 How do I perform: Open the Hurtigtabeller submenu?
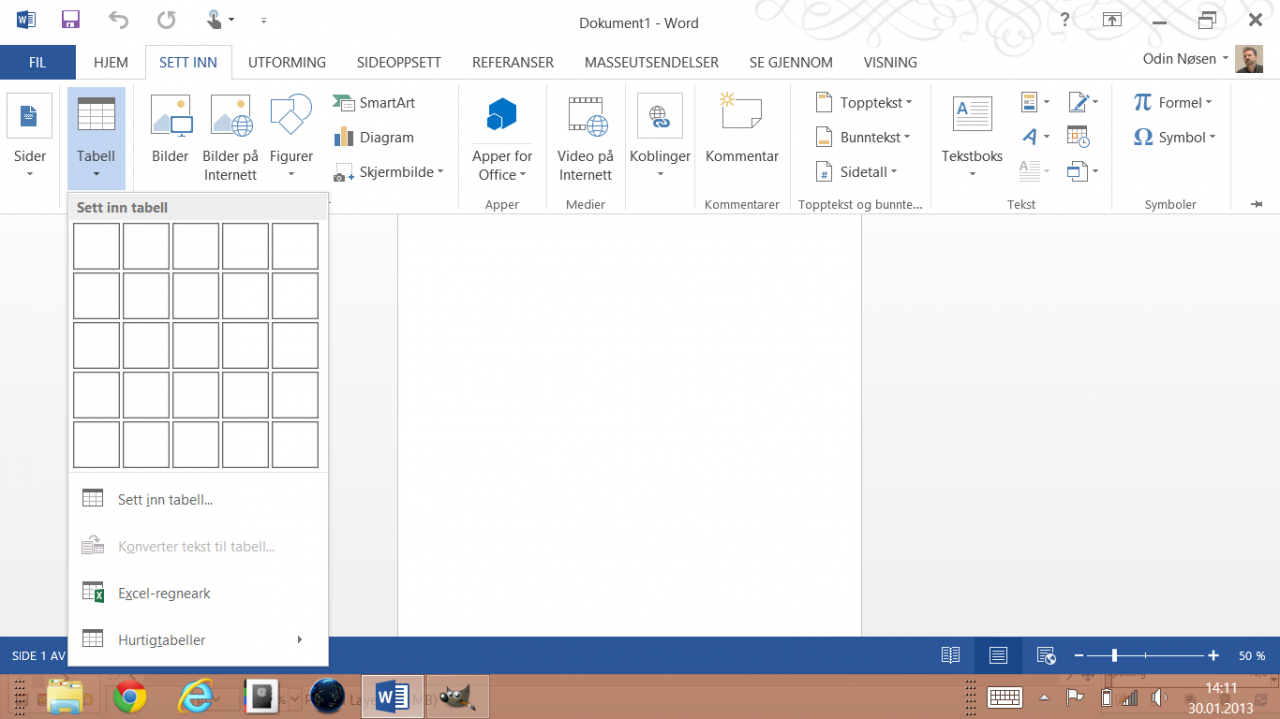click(198, 640)
